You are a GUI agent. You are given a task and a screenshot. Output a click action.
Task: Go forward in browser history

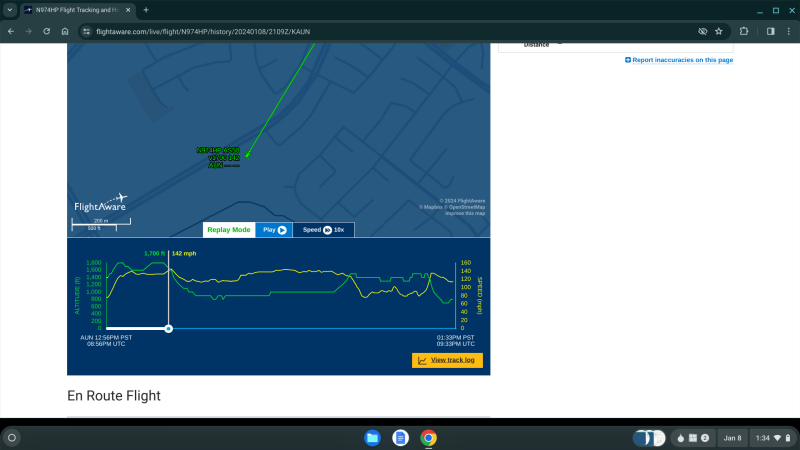[29, 32]
